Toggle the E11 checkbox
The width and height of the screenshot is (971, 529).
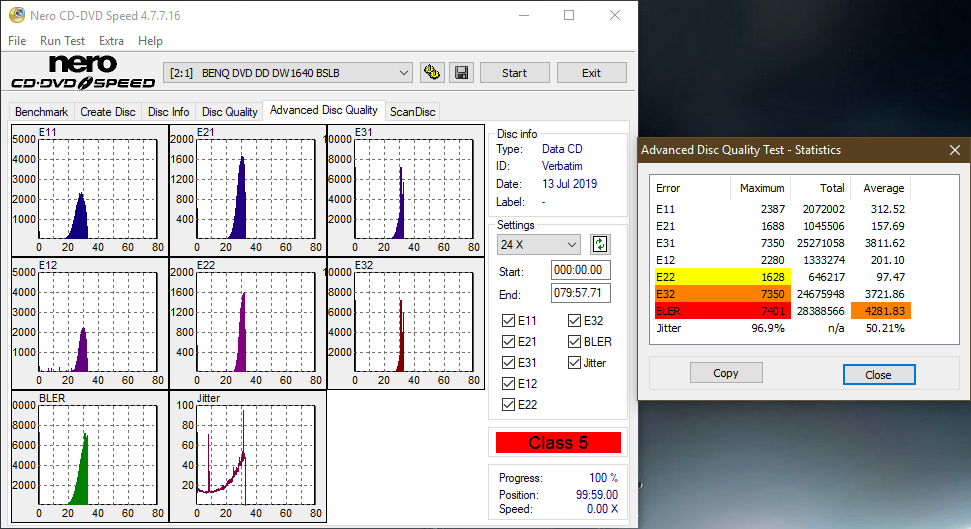(x=508, y=320)
